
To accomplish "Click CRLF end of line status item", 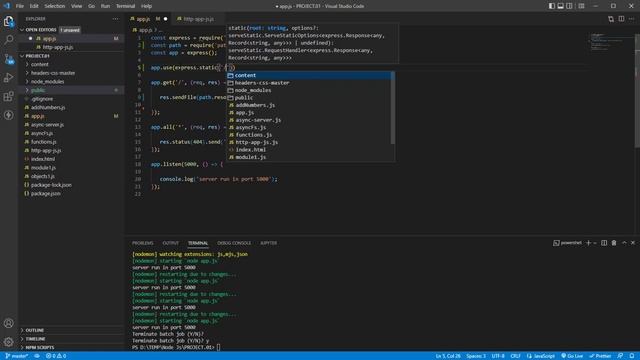I will [x=516, y=356].
